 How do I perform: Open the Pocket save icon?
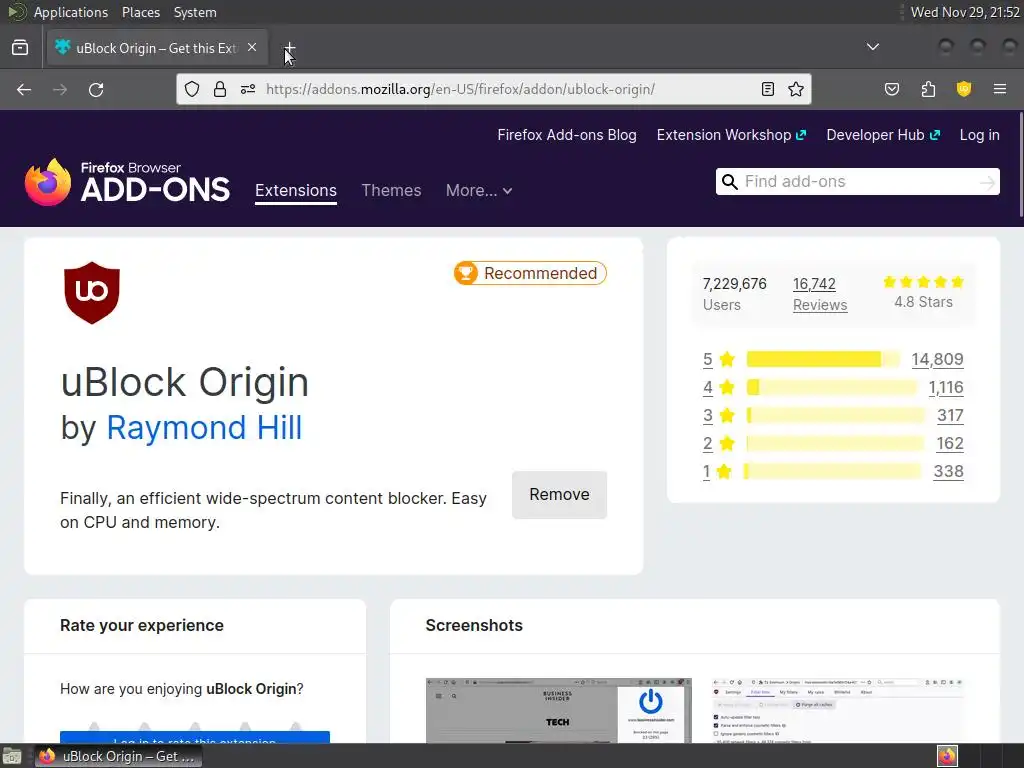click(892, 89)
